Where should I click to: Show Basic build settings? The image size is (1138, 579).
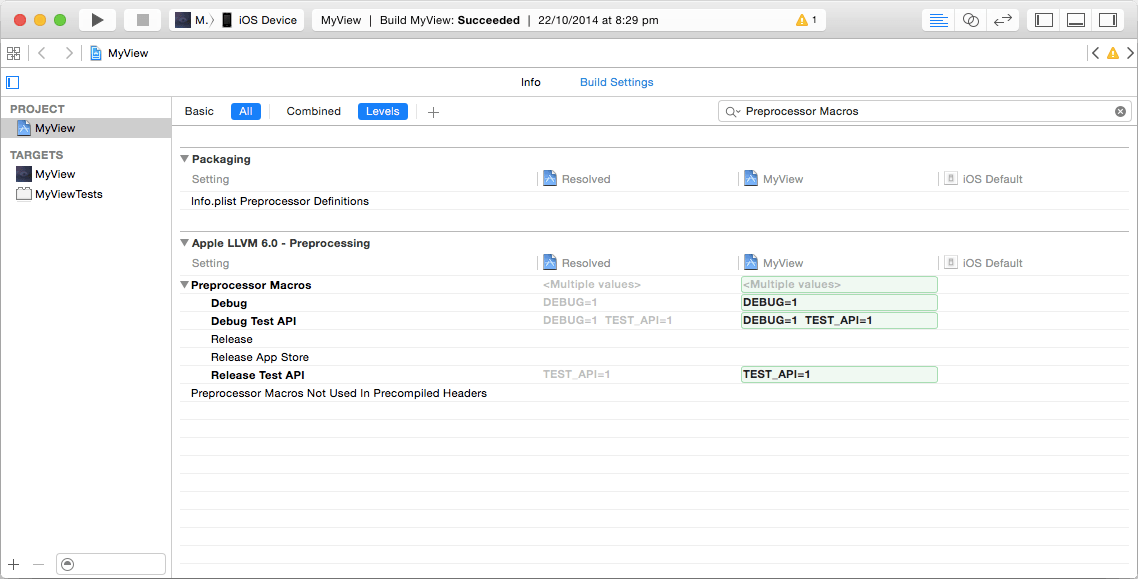pos(199,112)
